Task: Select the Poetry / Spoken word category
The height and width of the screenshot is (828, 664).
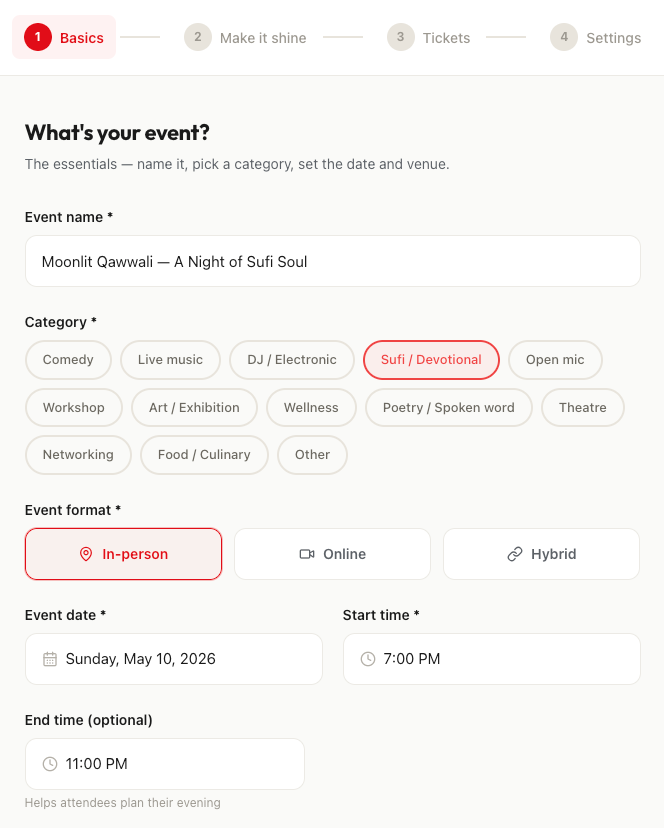Action: click(x=448, y=407)
